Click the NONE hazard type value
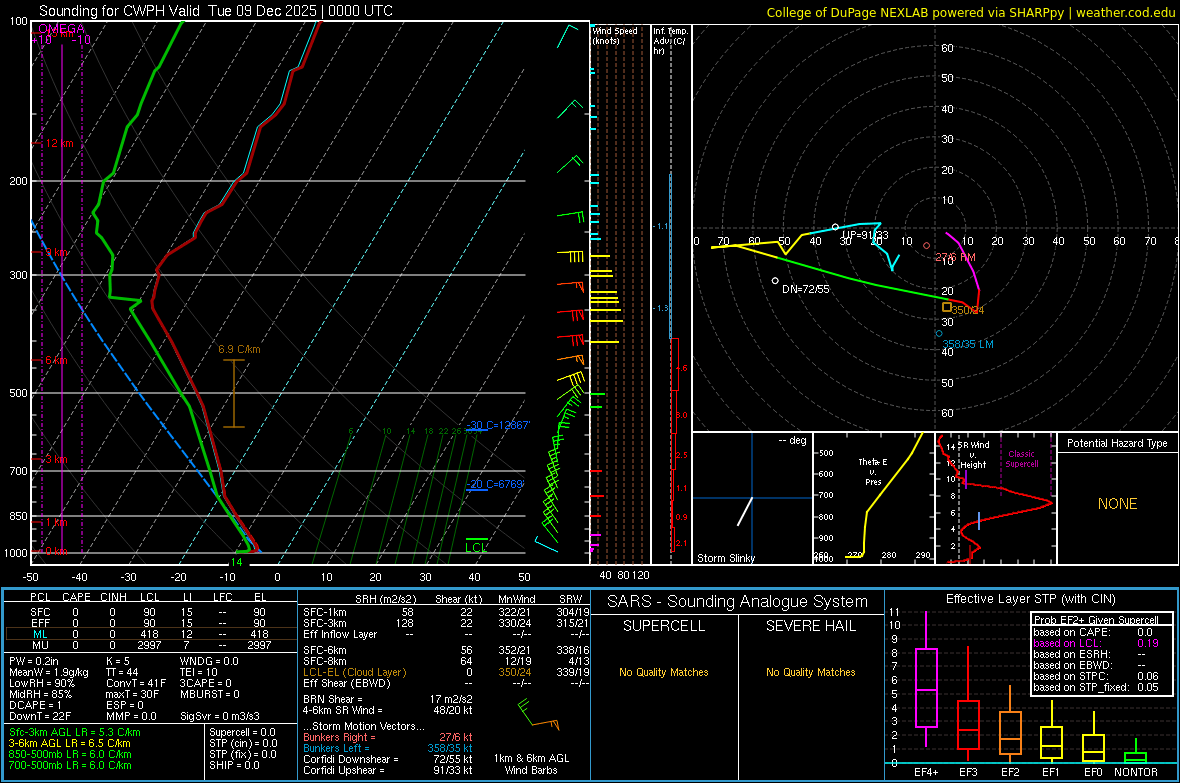1180x783 pixels. click(1118, 504)
